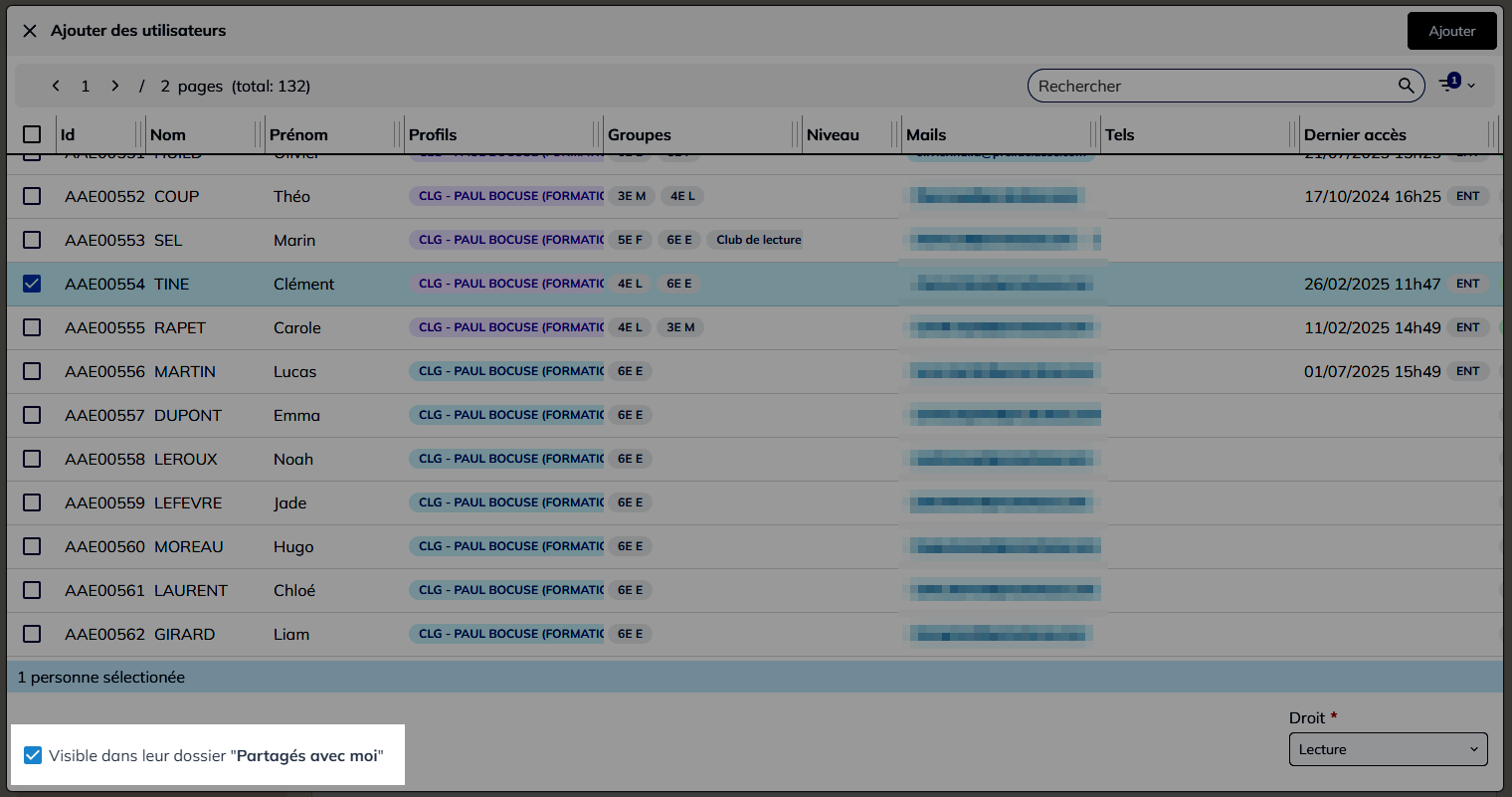The image size is (1512, 797).
Task: Click the magnifier search icon
Action: coord(1406,86)
